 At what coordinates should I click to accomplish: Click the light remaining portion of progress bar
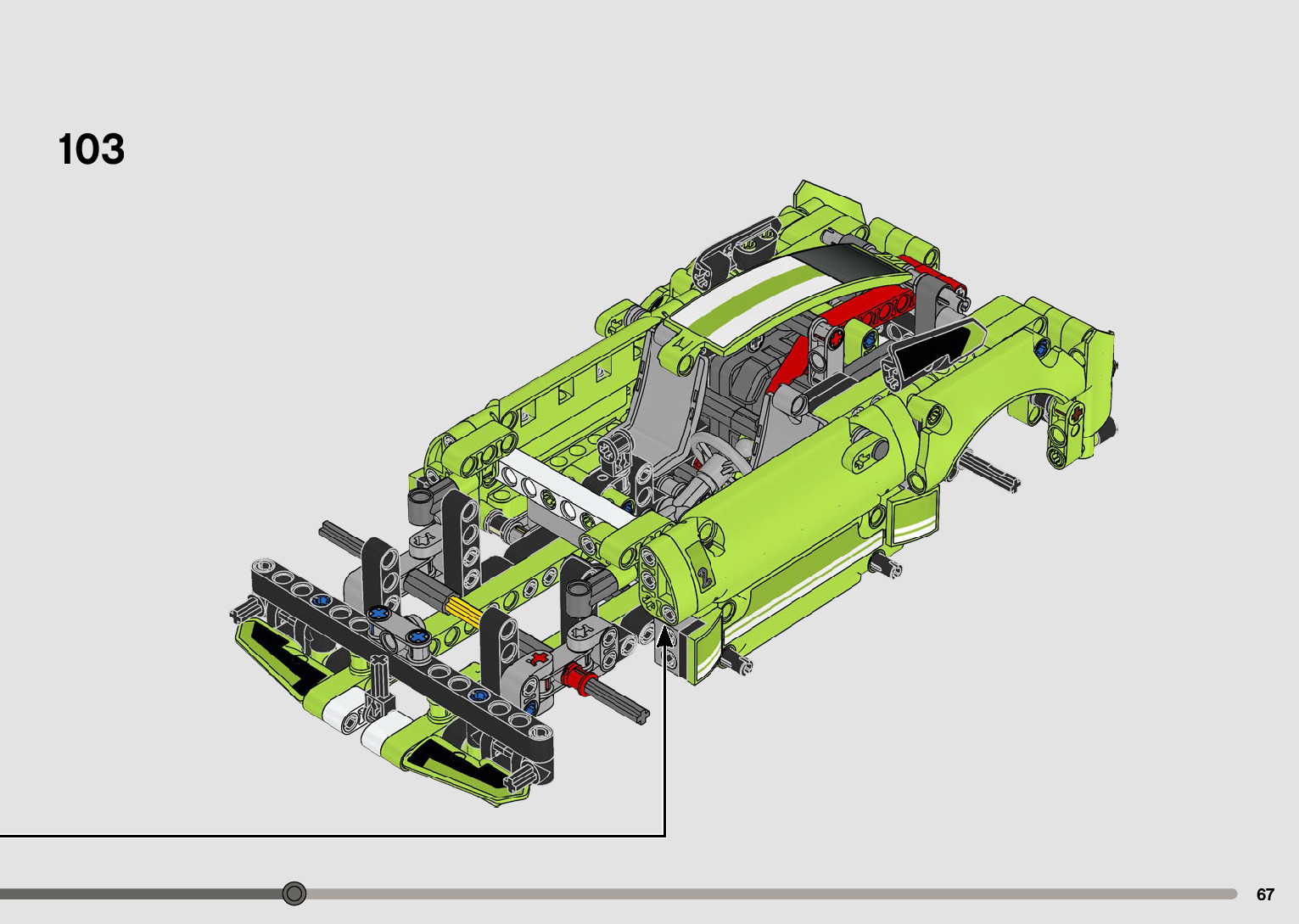tap(764, 893)
